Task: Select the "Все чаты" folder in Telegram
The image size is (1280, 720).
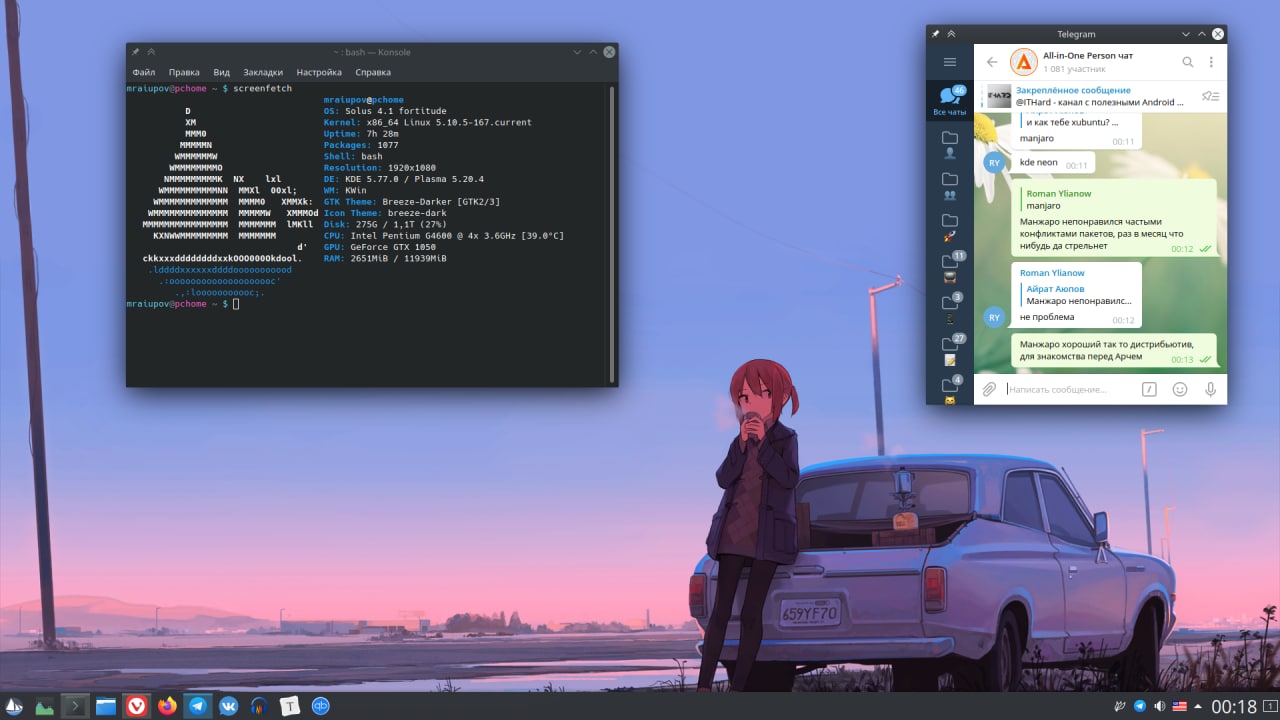Action: pyautogui.click(x=950, y=100)
